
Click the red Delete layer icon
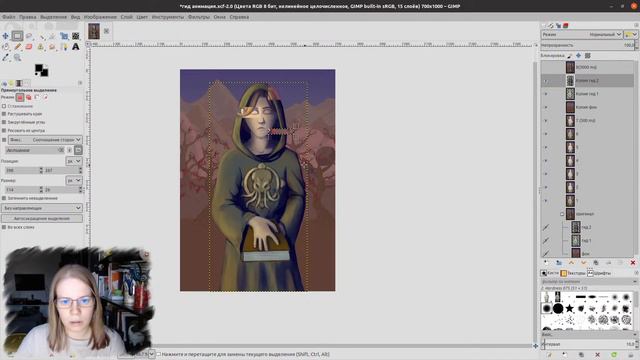coord(633,263)
